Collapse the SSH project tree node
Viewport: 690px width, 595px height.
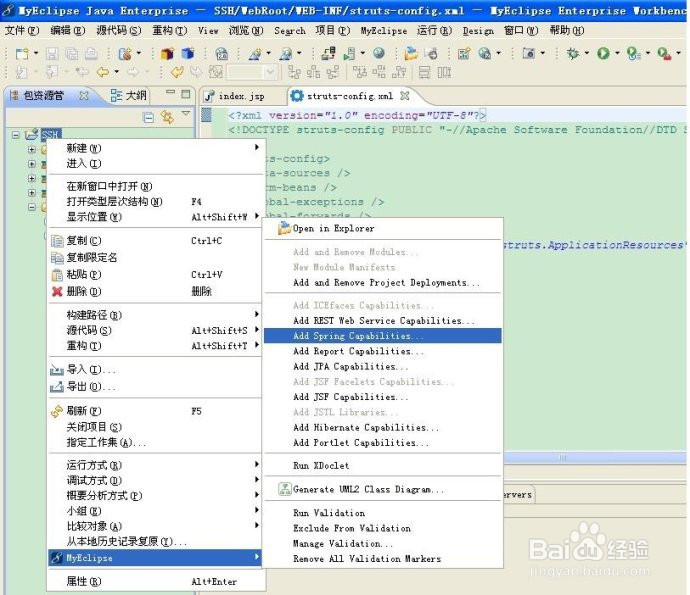point(16,135)
